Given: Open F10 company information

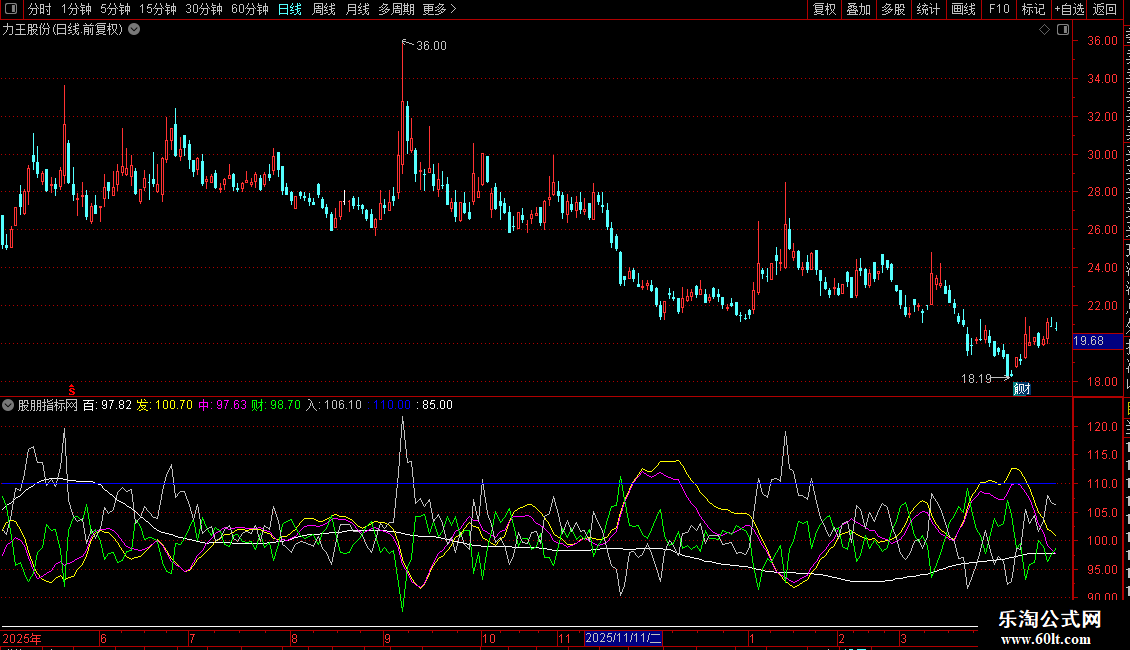Looking at the screenshot, I should pos(998,9).
